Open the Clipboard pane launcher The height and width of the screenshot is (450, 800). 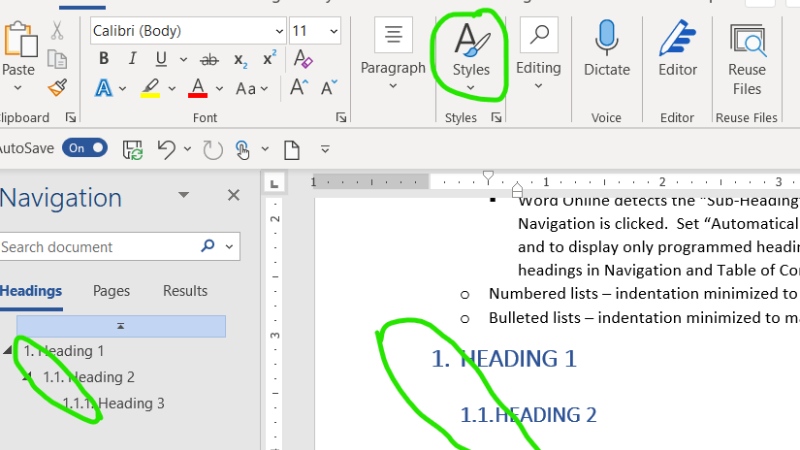[x=71, y=118]
